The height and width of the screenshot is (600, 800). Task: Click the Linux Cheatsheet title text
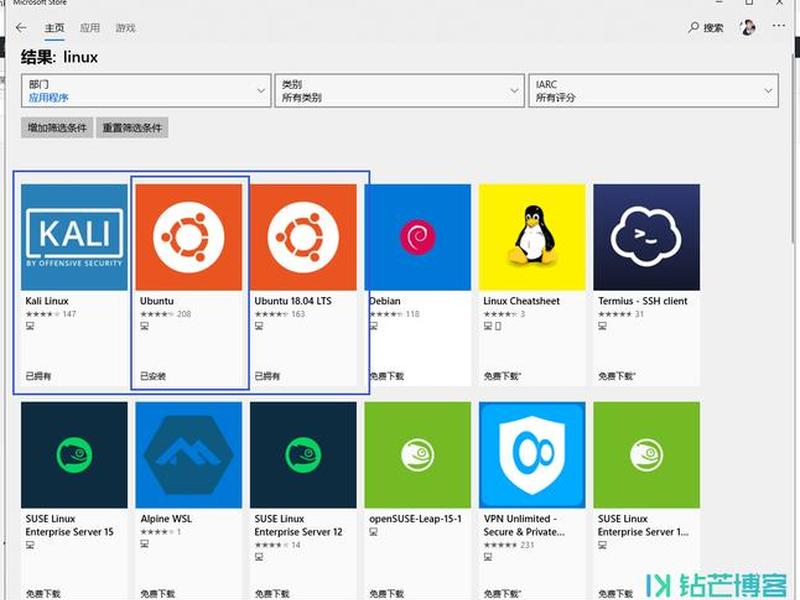[521, 301]
